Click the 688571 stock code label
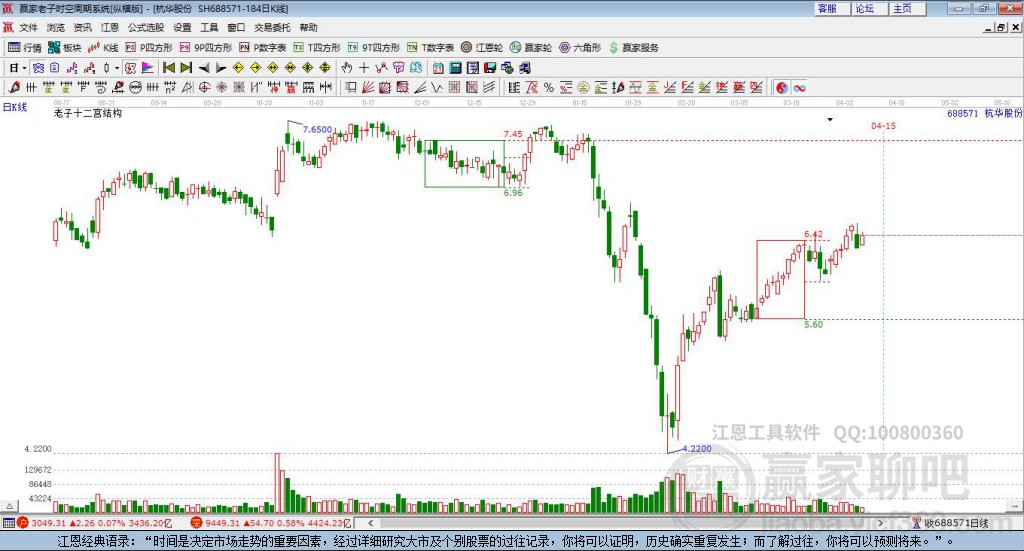The image size is (1024, 551). tap(963, 114)
